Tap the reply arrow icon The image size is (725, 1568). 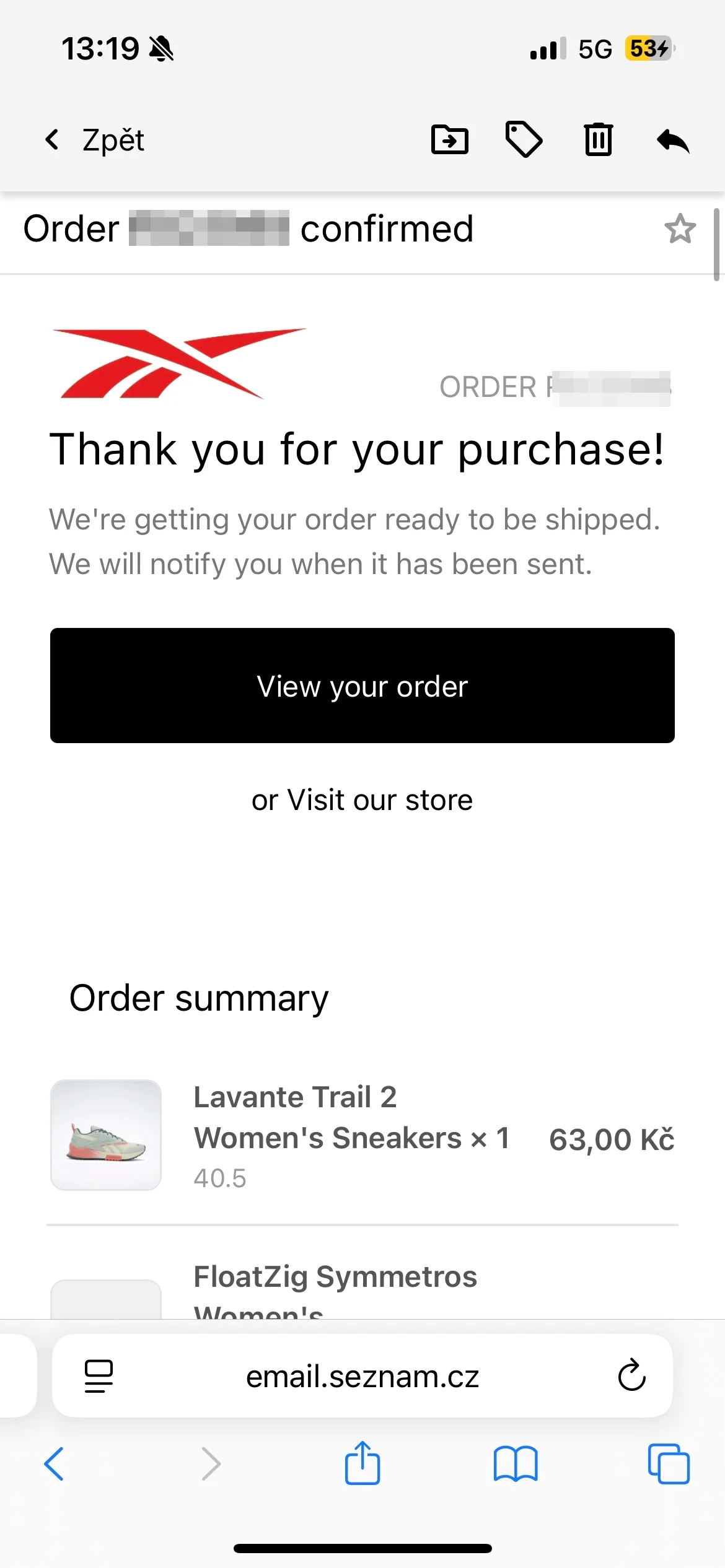[673, 141]
